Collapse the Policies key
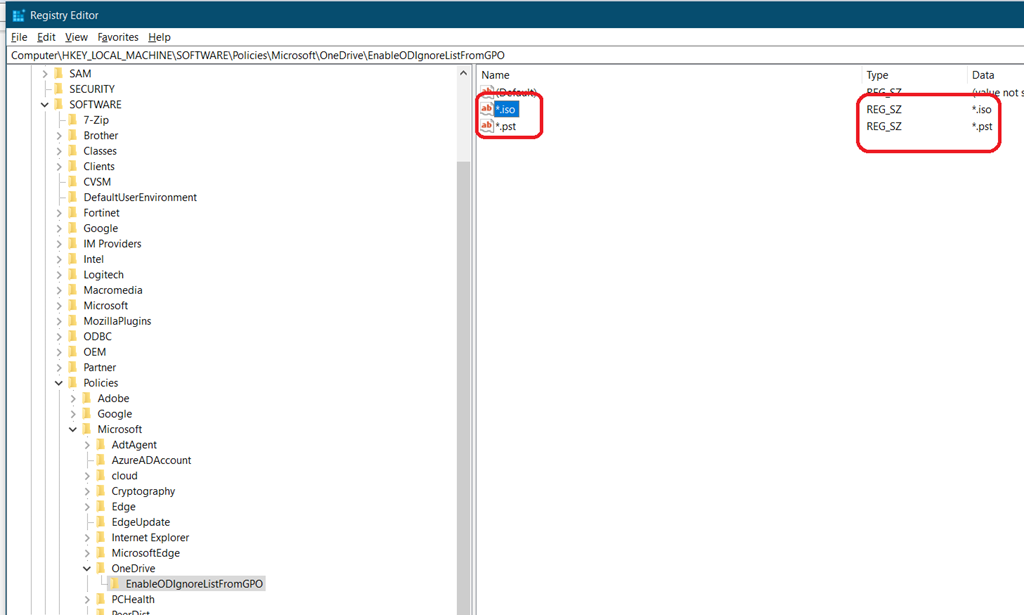Viewport: 1024px width, 615px height. 59,383
